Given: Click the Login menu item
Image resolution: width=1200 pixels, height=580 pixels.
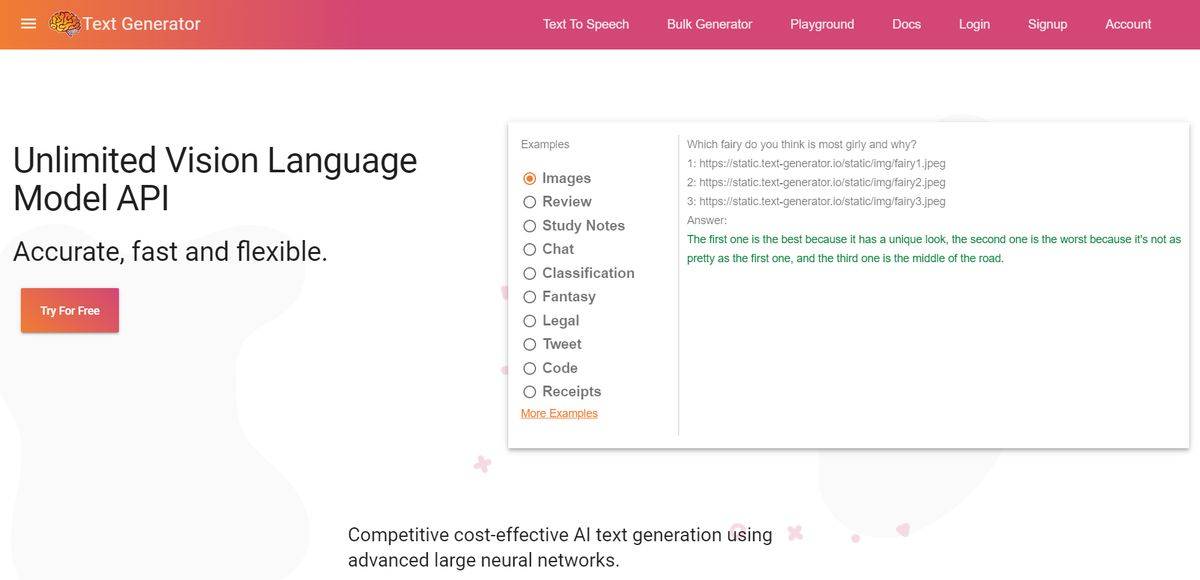Looking at the screenshot, I should (974, 23).
